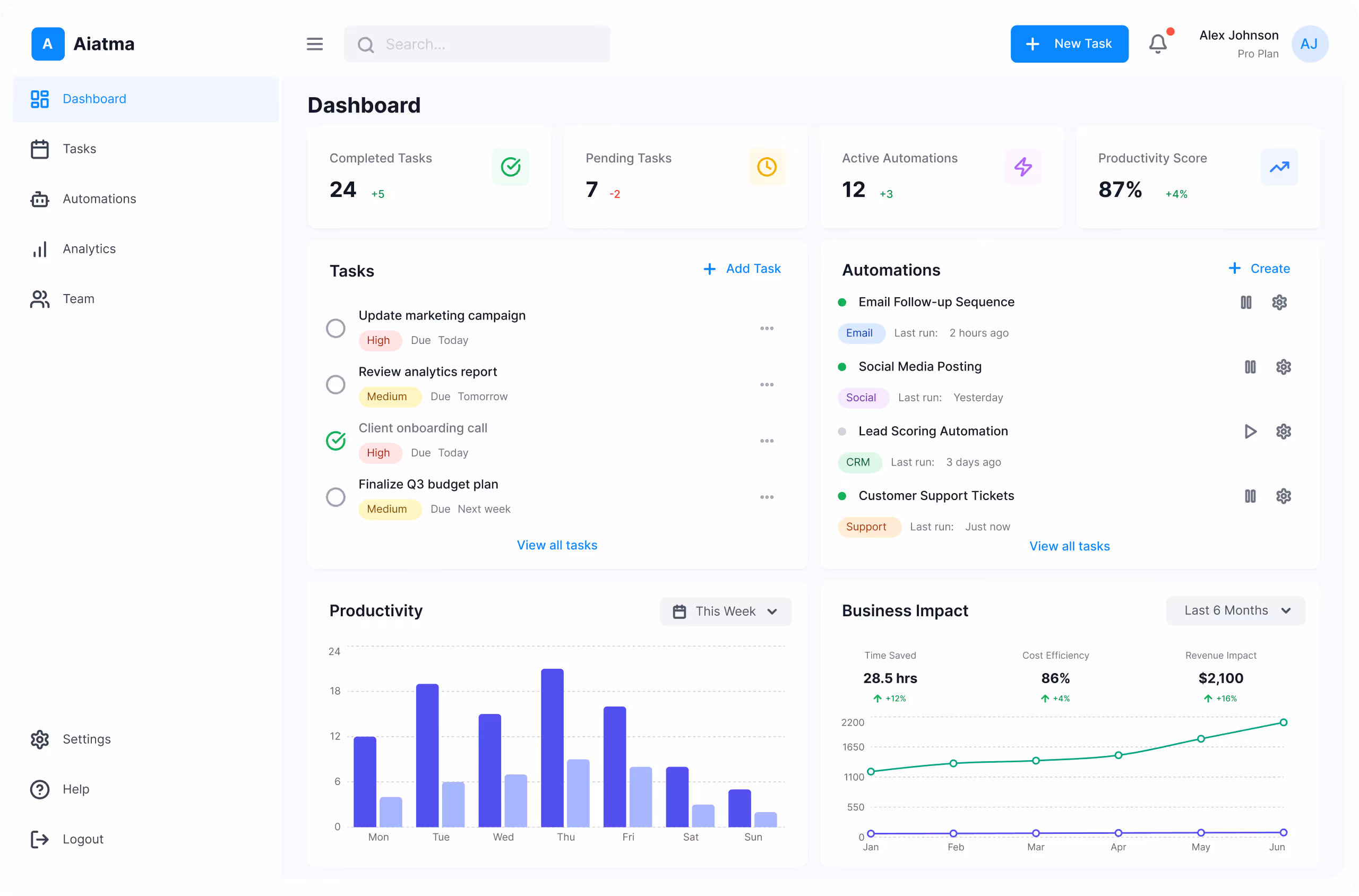Click the New Task button

pos(1069,44)
